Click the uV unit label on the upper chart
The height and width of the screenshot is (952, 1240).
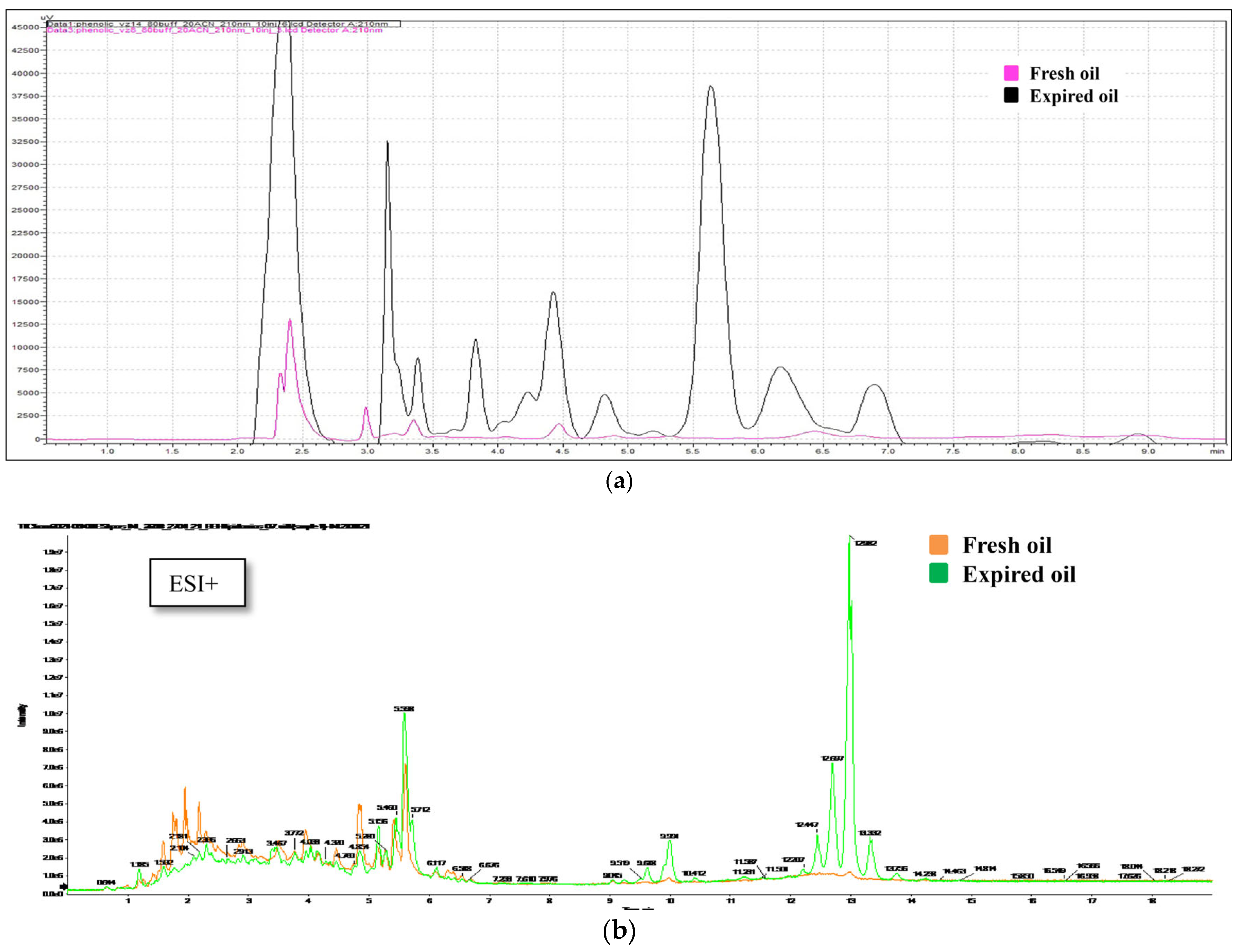pyautogui.click(x=46, y=18)
